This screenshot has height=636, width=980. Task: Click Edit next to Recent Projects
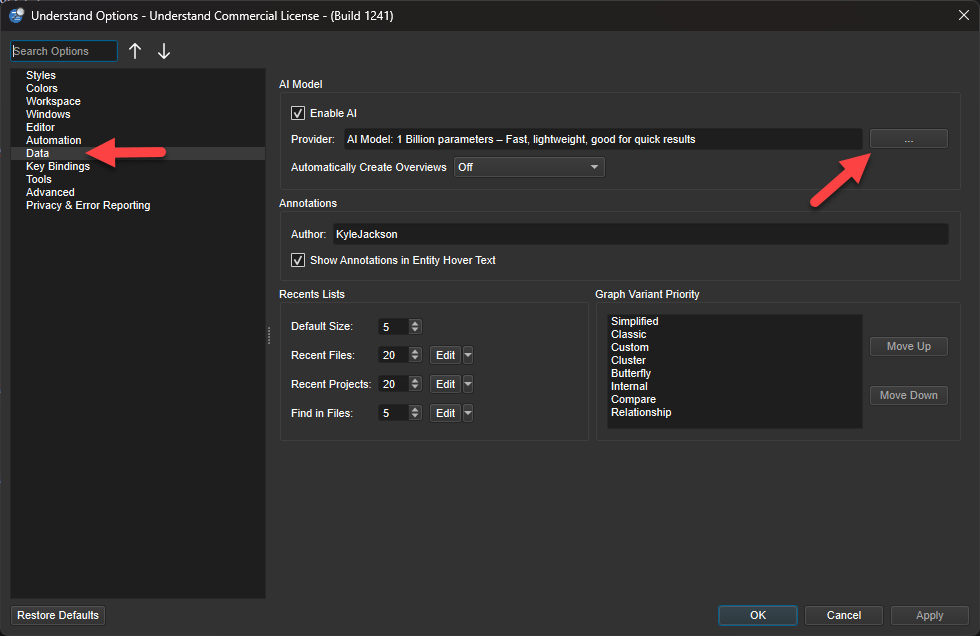[x=445, y=384]
